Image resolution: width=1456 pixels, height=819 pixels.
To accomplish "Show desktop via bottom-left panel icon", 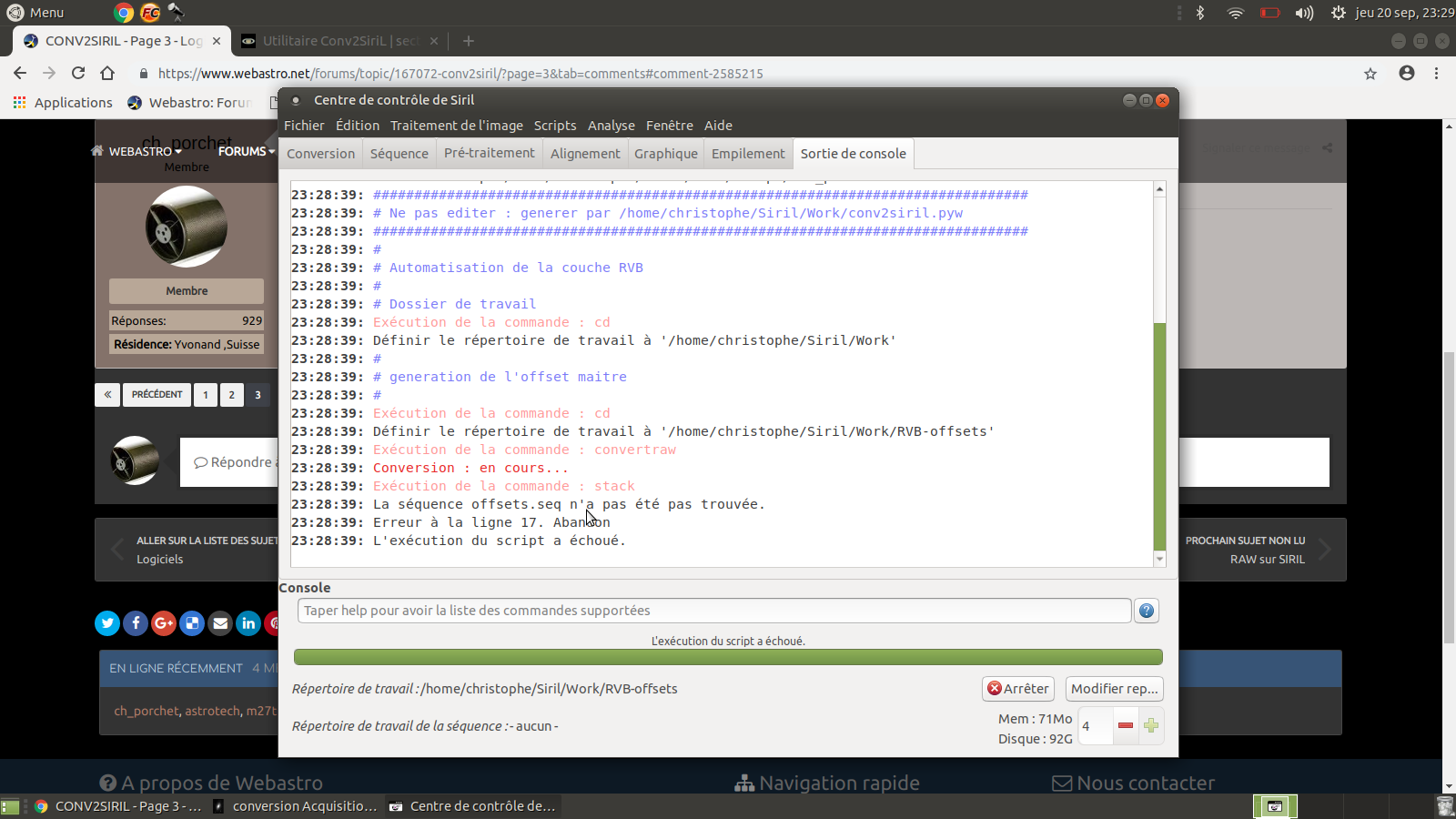I will [x=10, y=806].
